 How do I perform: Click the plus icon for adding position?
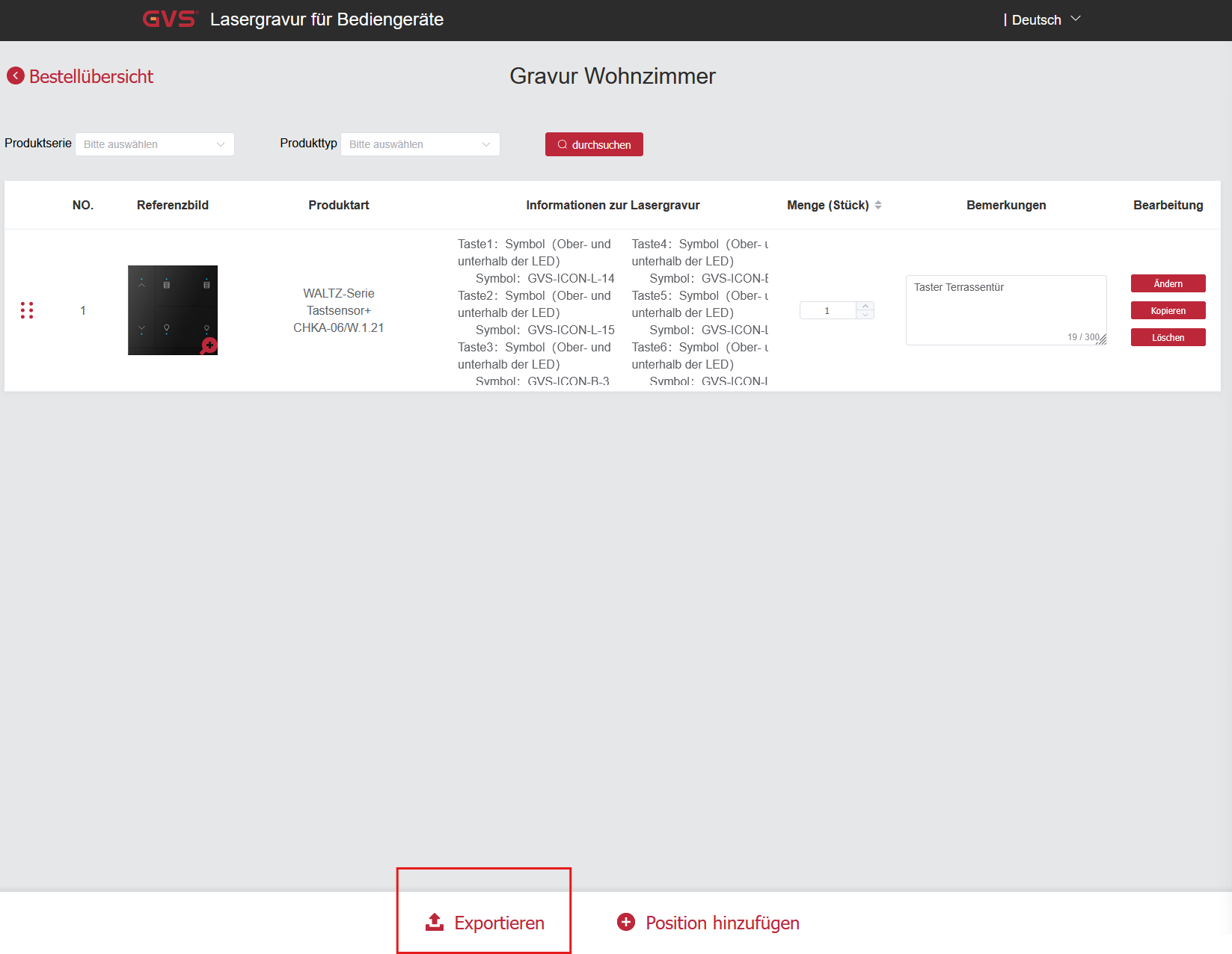pos(626,922)
